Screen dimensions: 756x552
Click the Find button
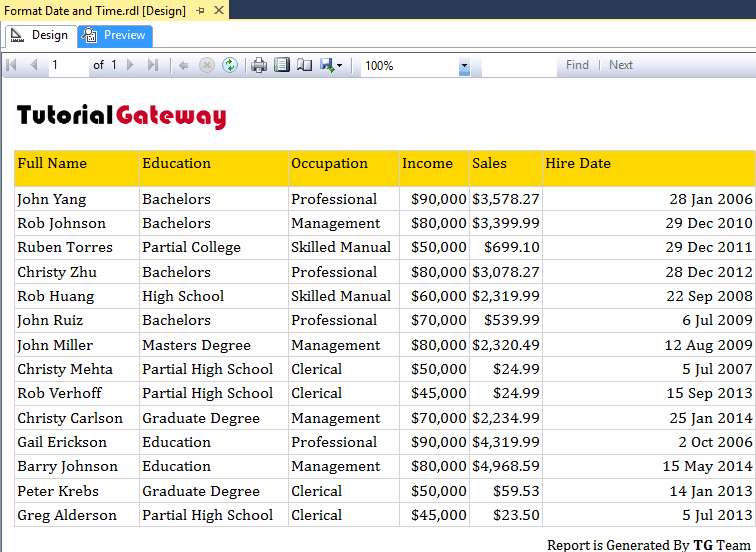click(x=577, y=65)
